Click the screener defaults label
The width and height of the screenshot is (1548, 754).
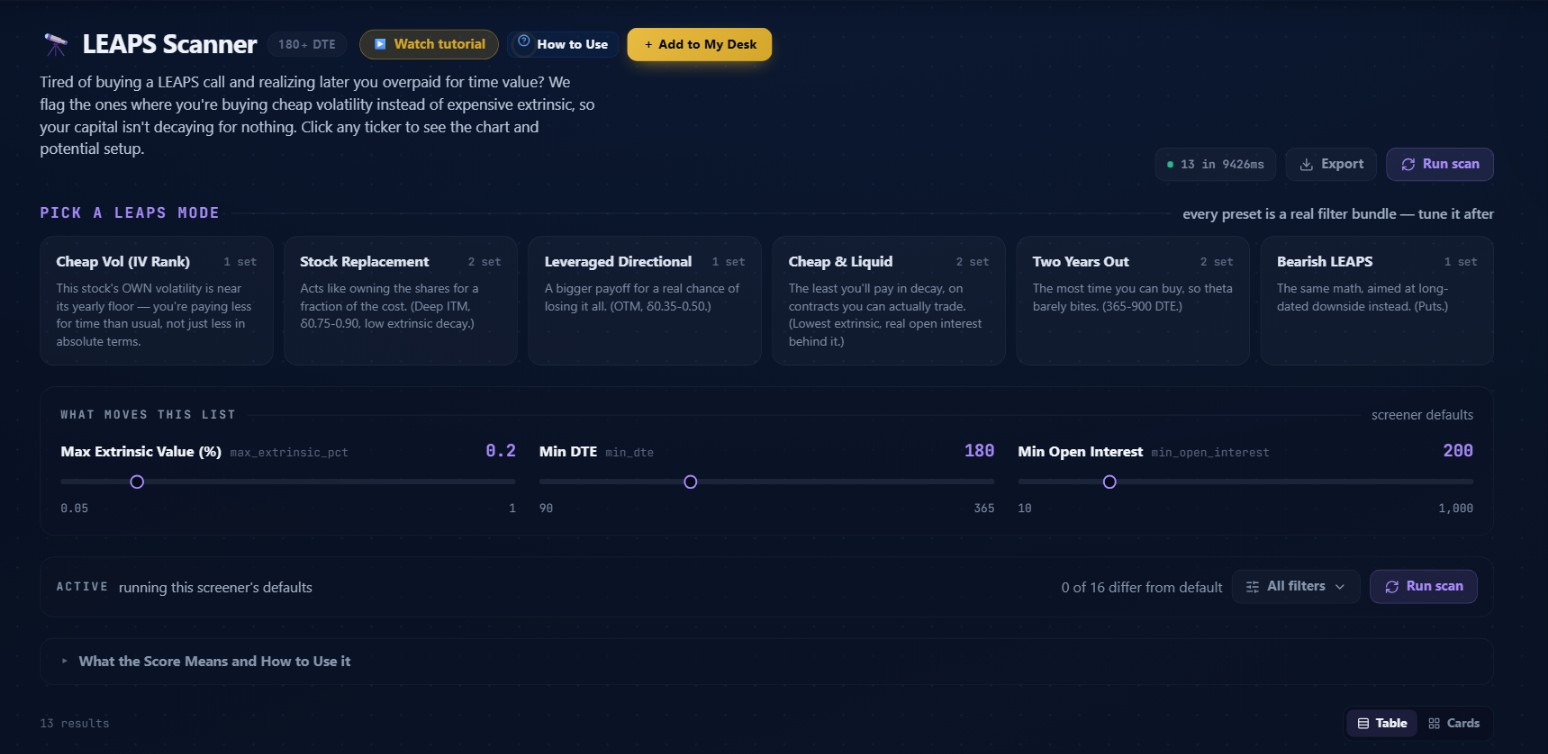1422,415
